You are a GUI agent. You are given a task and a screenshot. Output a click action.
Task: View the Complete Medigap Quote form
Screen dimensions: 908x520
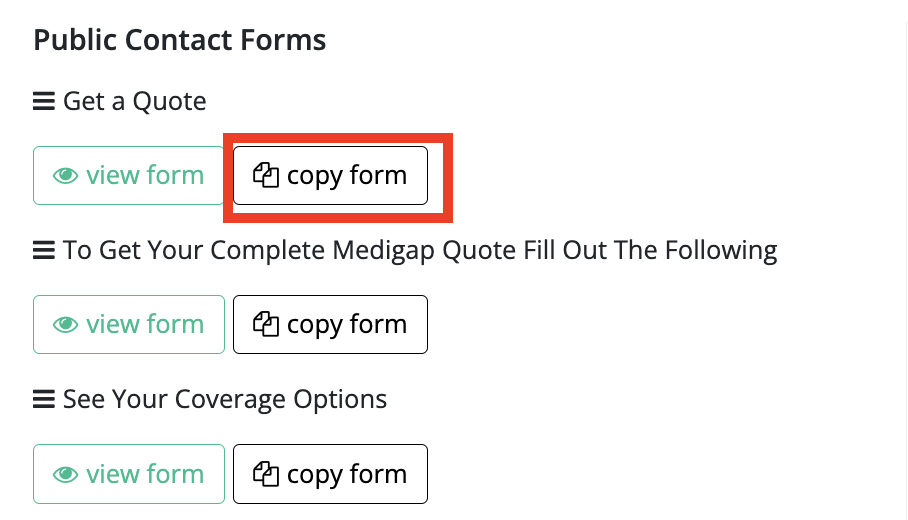click(x=129, y=324)
